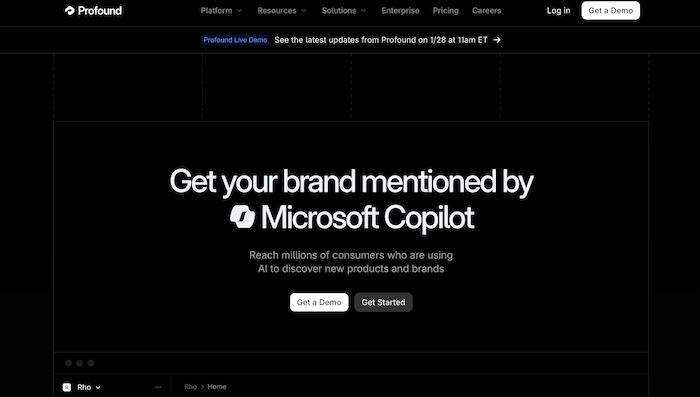Expand the Platform dropdown menu
Image resolution: width=700 pixels, height=397 pixels.
(x=221, y=10)
